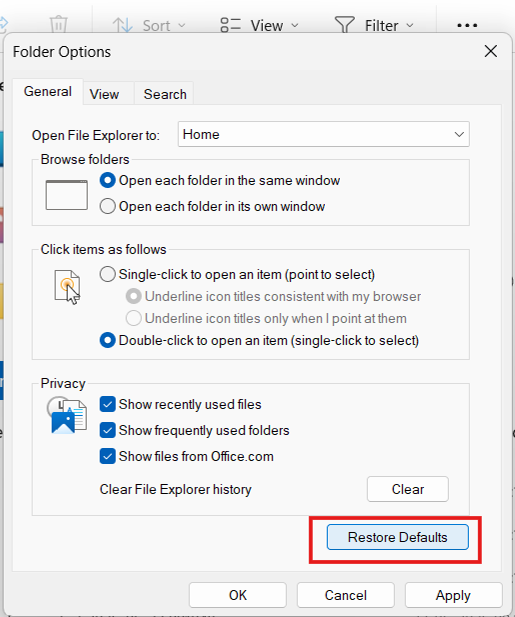Image resolution: width=515 pixels, height=617 pixels.
Task: Click the Clear history button
Action: point(408,489)
